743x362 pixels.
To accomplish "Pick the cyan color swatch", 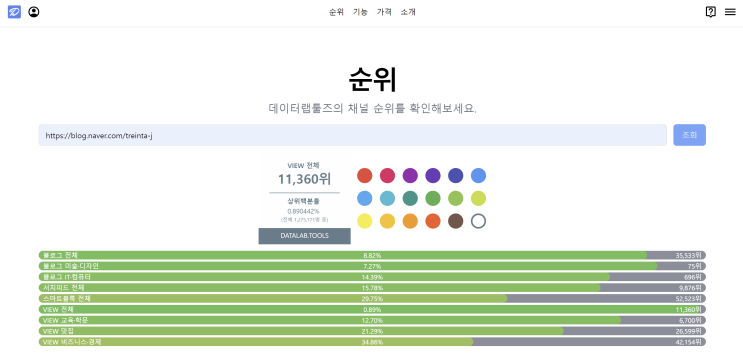I will pyautogui.click(x=387, y=198).
